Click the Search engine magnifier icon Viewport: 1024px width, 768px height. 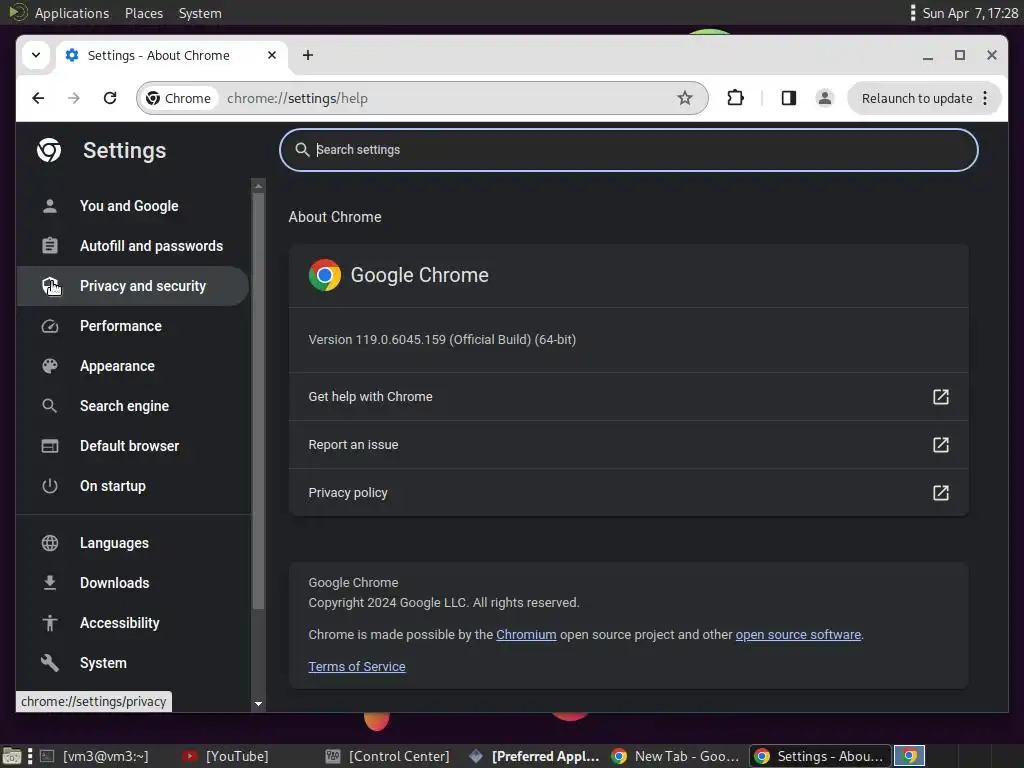pyautogui.click(x=50, y=406)
